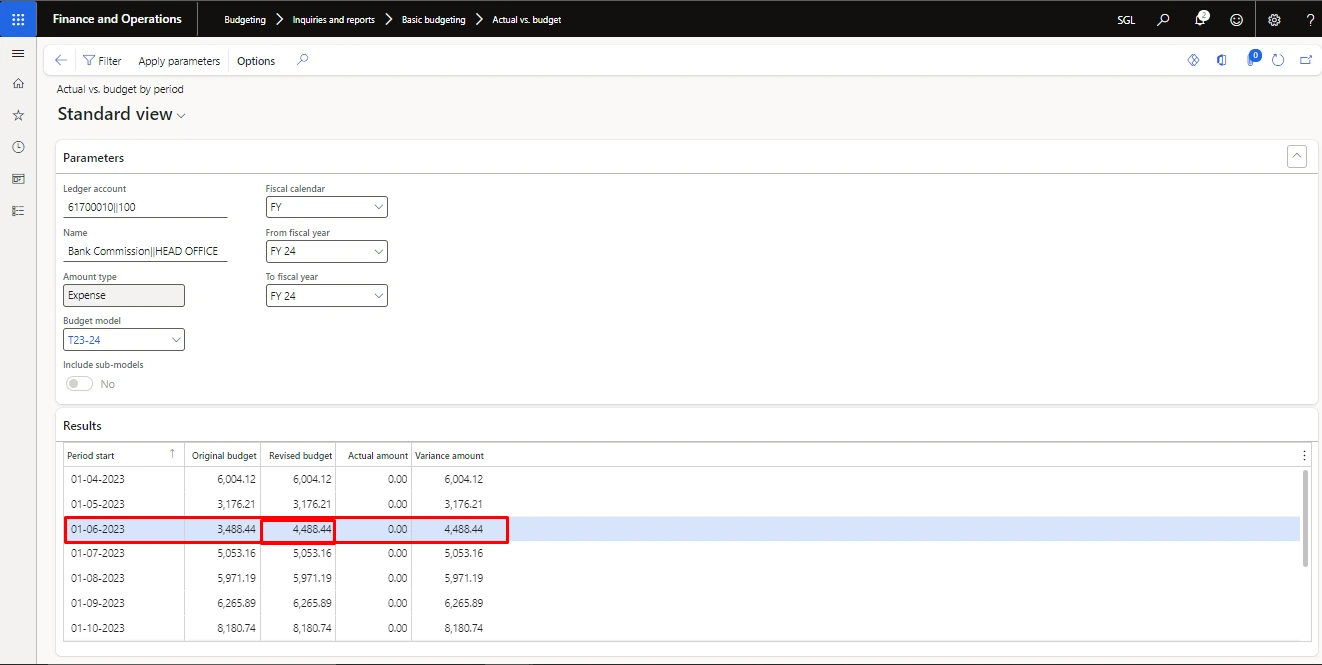Click Finance and Operations title
The width and height of the screenshot is (1322, 665).
pyautogui.click(x=117, y=19)
